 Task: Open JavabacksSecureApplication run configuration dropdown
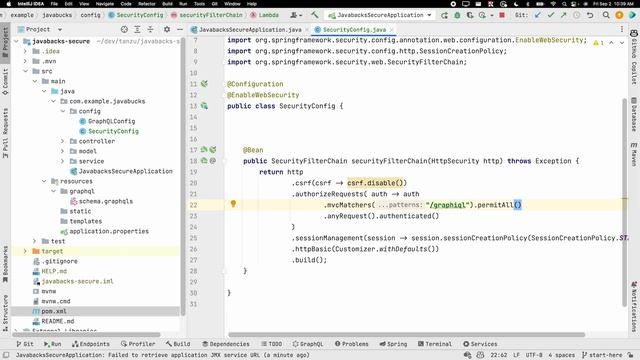coord(380,15)
